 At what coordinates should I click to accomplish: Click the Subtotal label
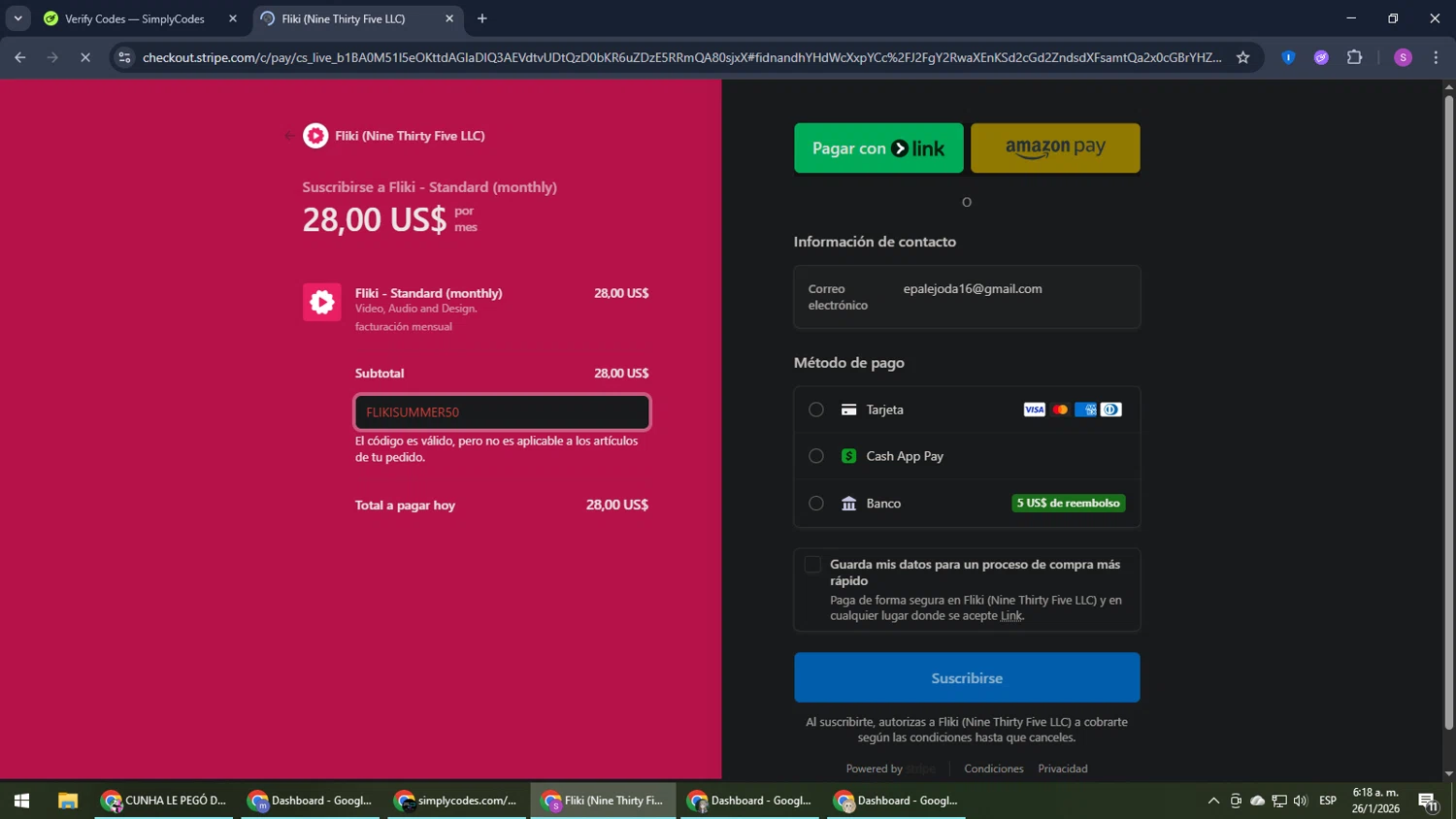[x=380, y=374]
